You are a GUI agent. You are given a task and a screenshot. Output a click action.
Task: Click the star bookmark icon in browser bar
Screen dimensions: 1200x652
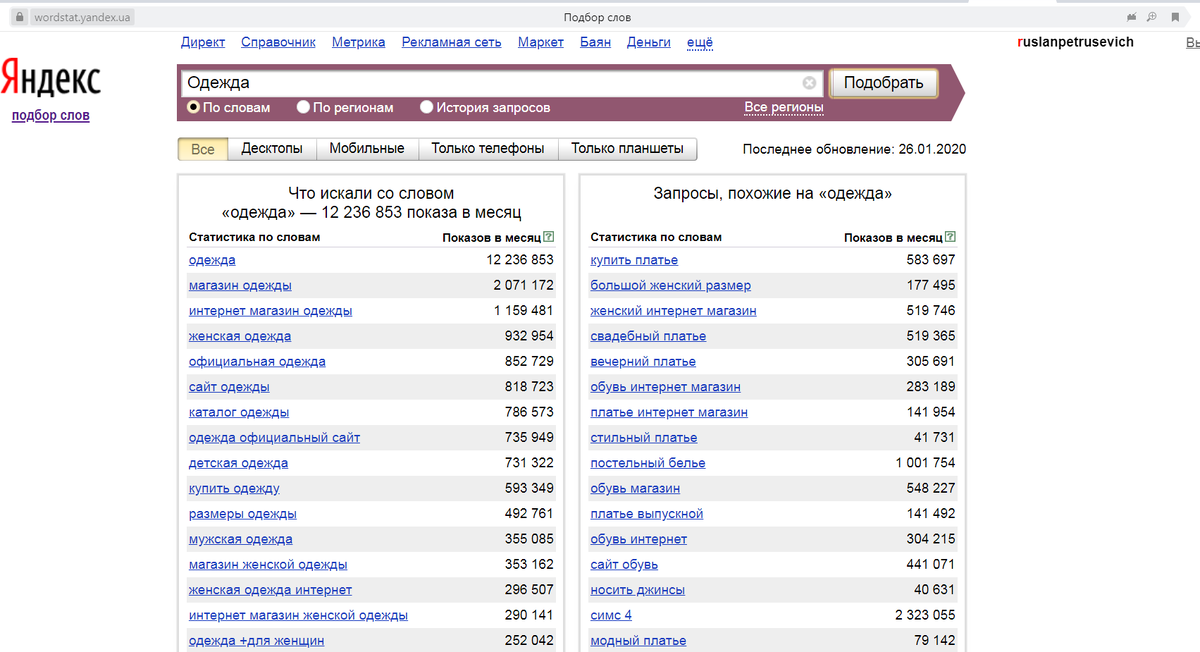(x=1174, y=17)
